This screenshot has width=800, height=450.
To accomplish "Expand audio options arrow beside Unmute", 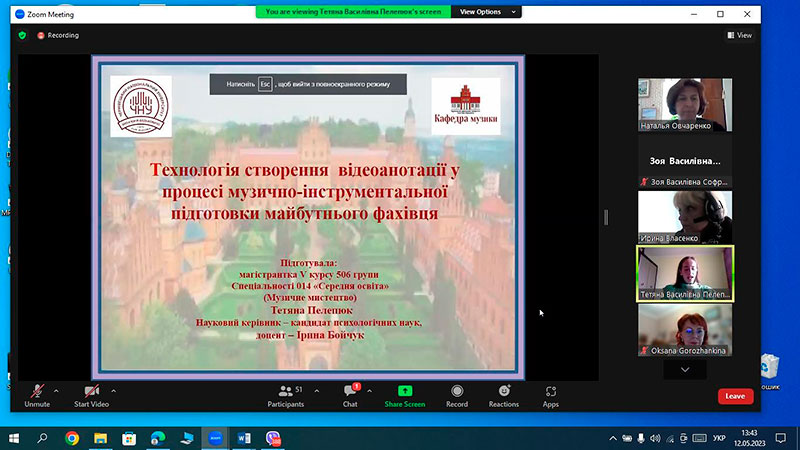I will click(56, 391).
